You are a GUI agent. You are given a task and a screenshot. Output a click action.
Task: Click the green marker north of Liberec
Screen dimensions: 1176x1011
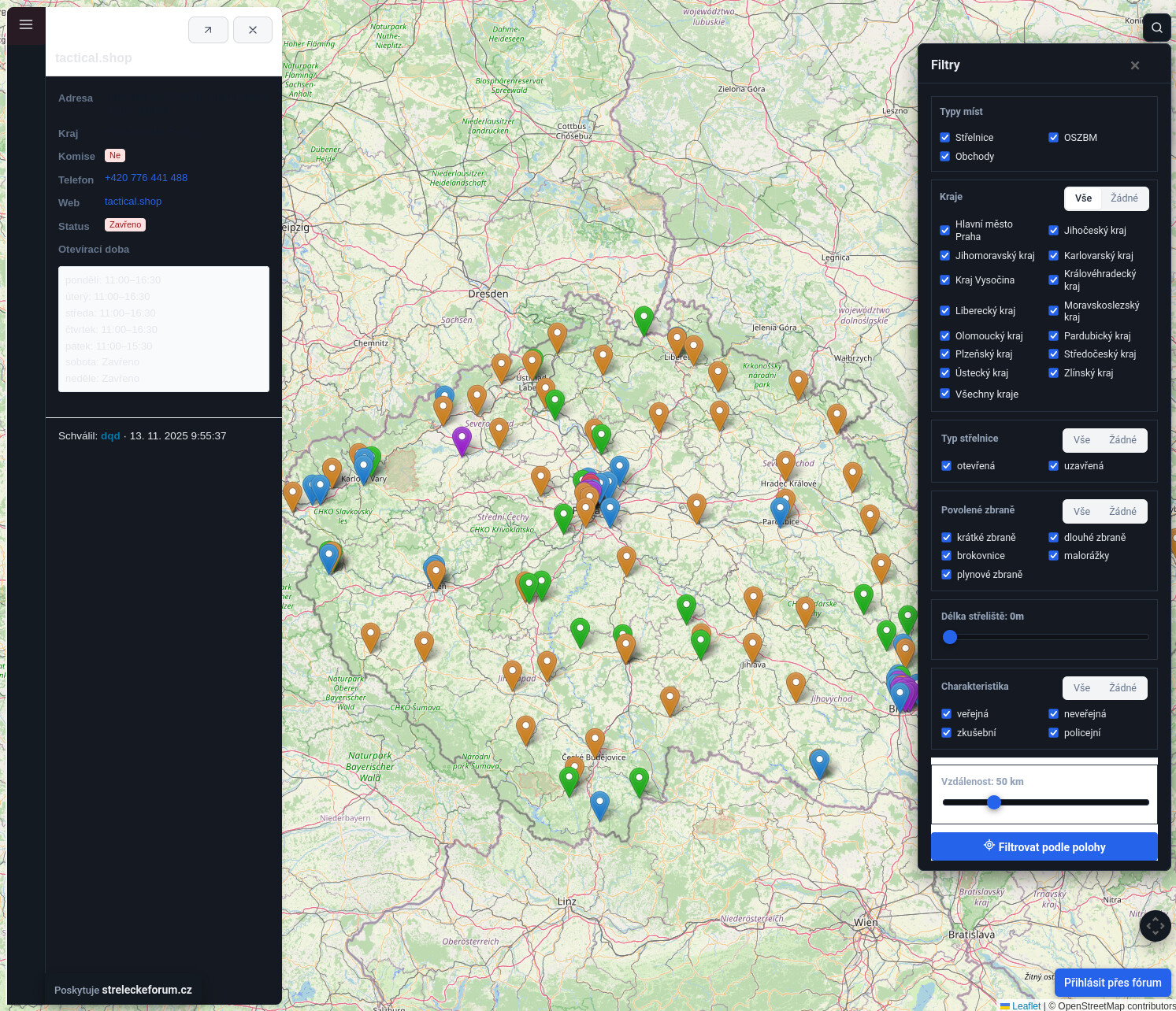[644, 319]
